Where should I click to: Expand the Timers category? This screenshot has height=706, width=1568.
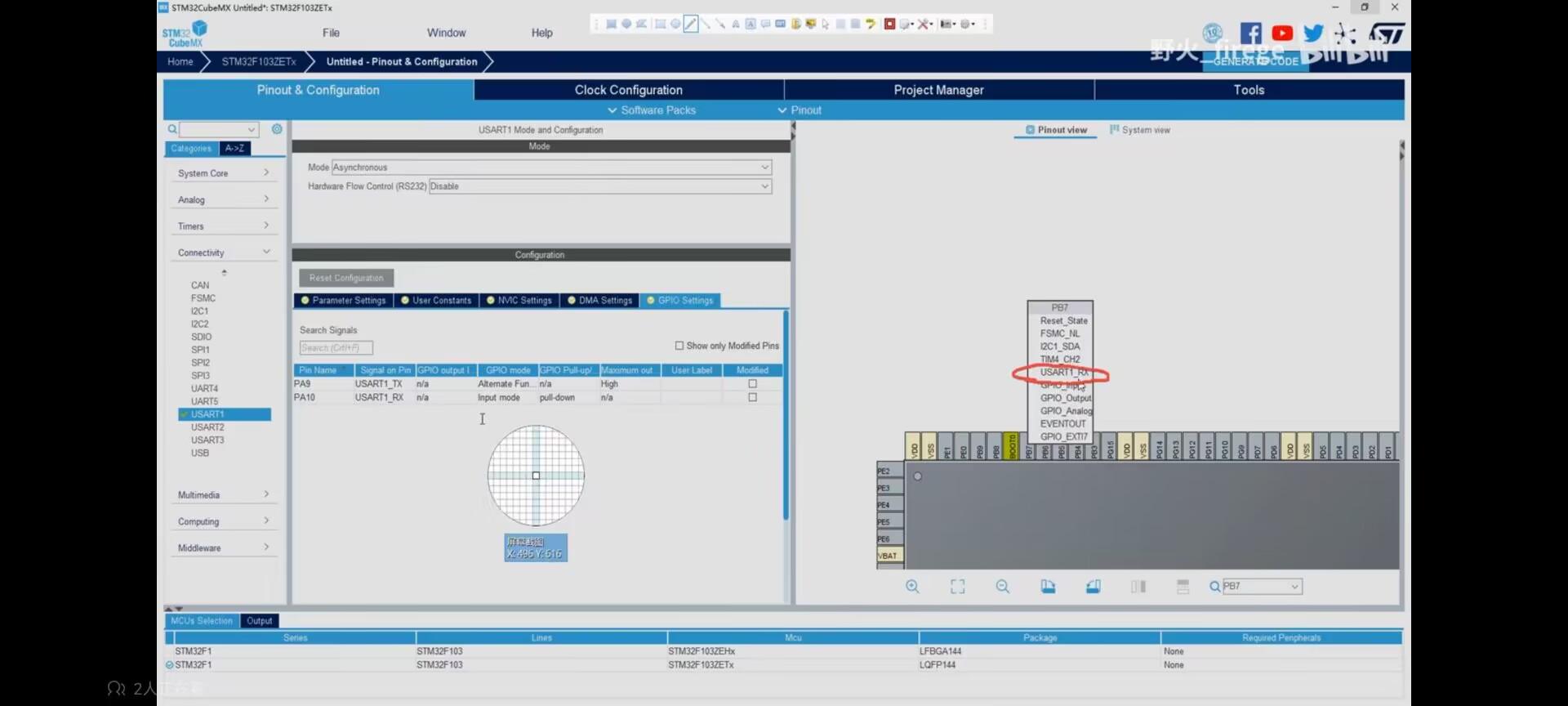(x=223, y=226)
